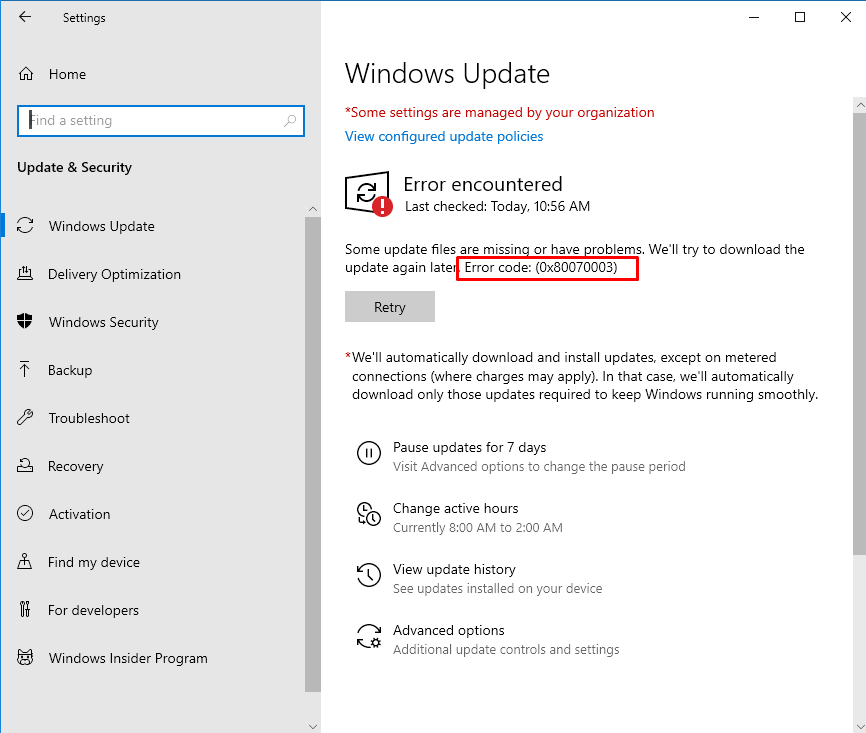Click the sidebar scrollbar thumb
866x733 pixels.
point(313,454)
